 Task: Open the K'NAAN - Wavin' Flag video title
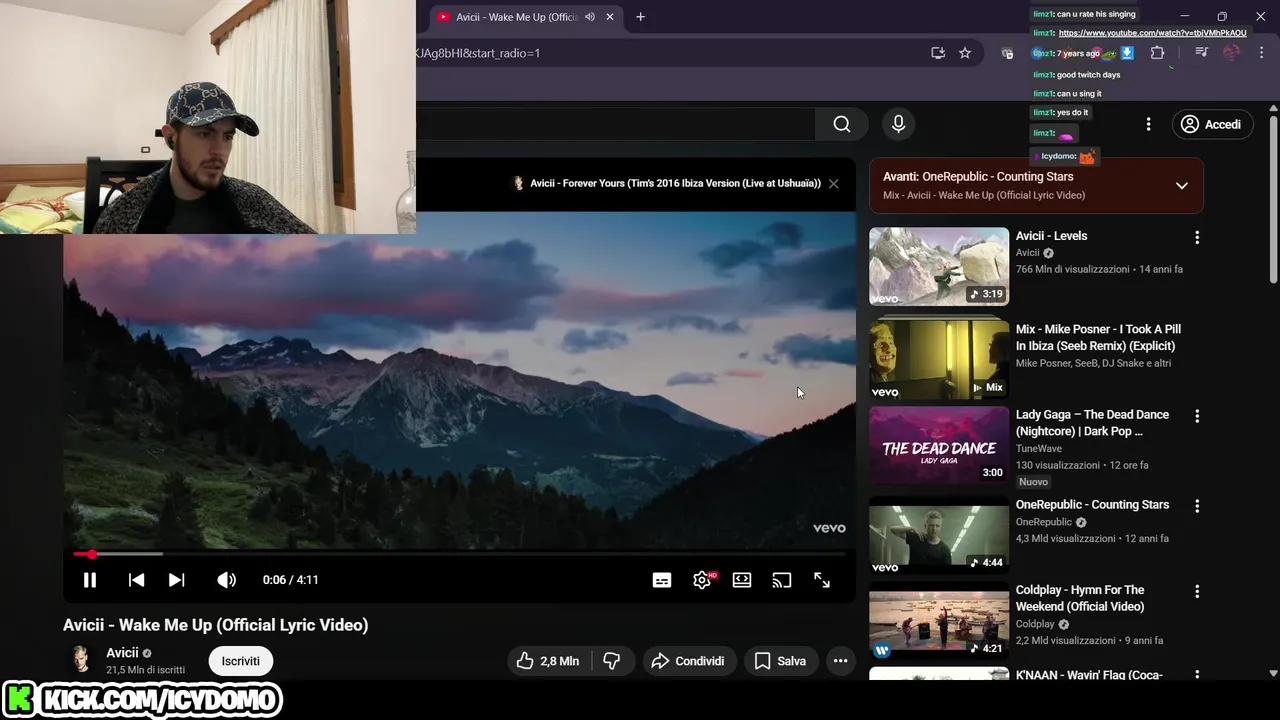pos(1089,675)
